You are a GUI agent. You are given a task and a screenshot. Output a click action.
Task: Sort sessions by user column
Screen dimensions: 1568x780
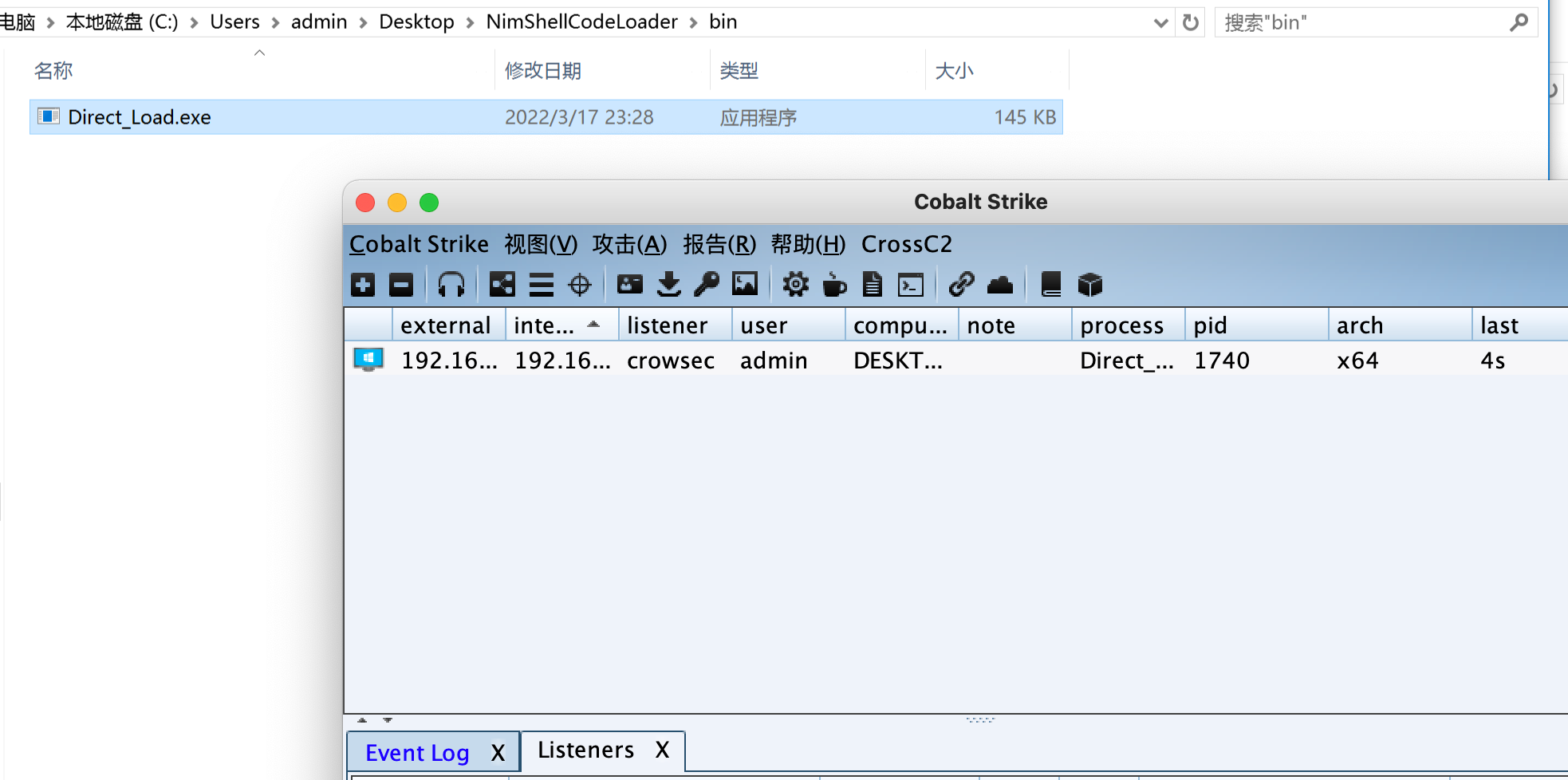(x=788, y=325)
